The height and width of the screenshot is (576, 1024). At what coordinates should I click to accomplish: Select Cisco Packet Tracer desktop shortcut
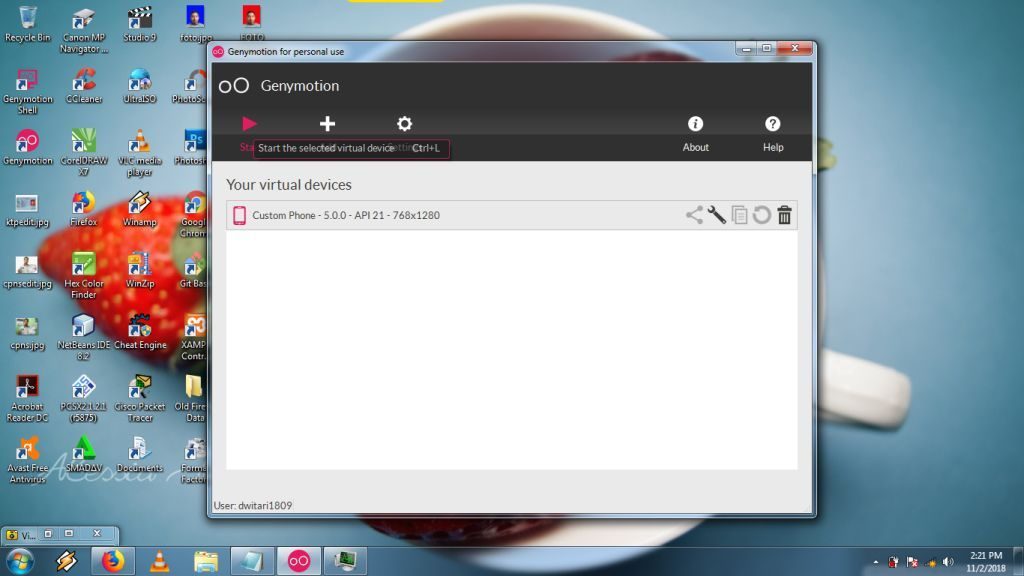pos(140,398)
